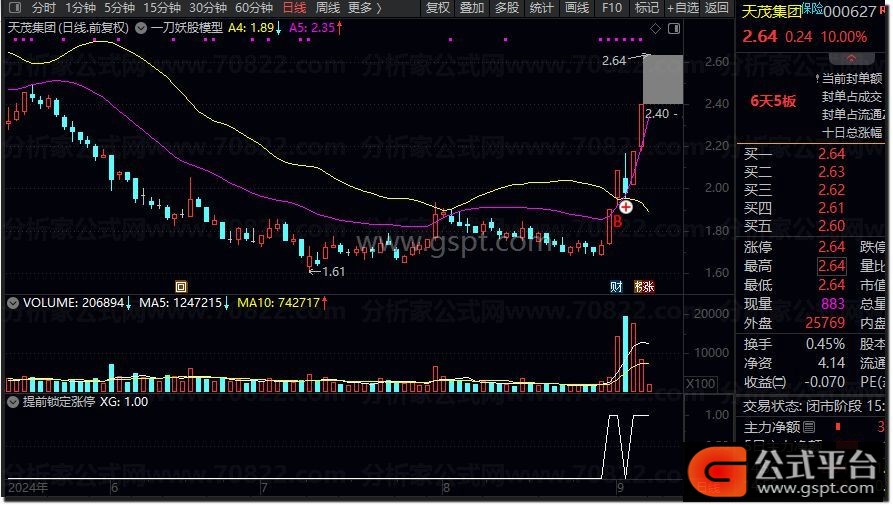
Task: Open the 统计 statistics tool
Action: pyautogui.click(x=541, y=8)
